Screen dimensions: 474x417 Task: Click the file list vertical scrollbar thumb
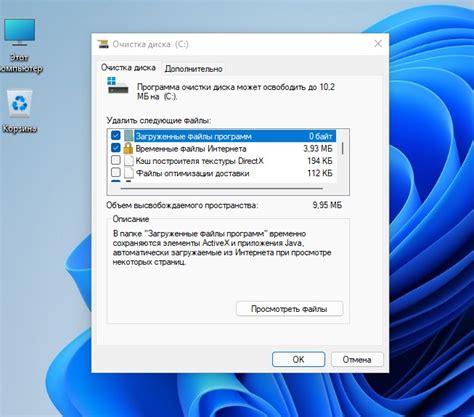pos(343,148)
